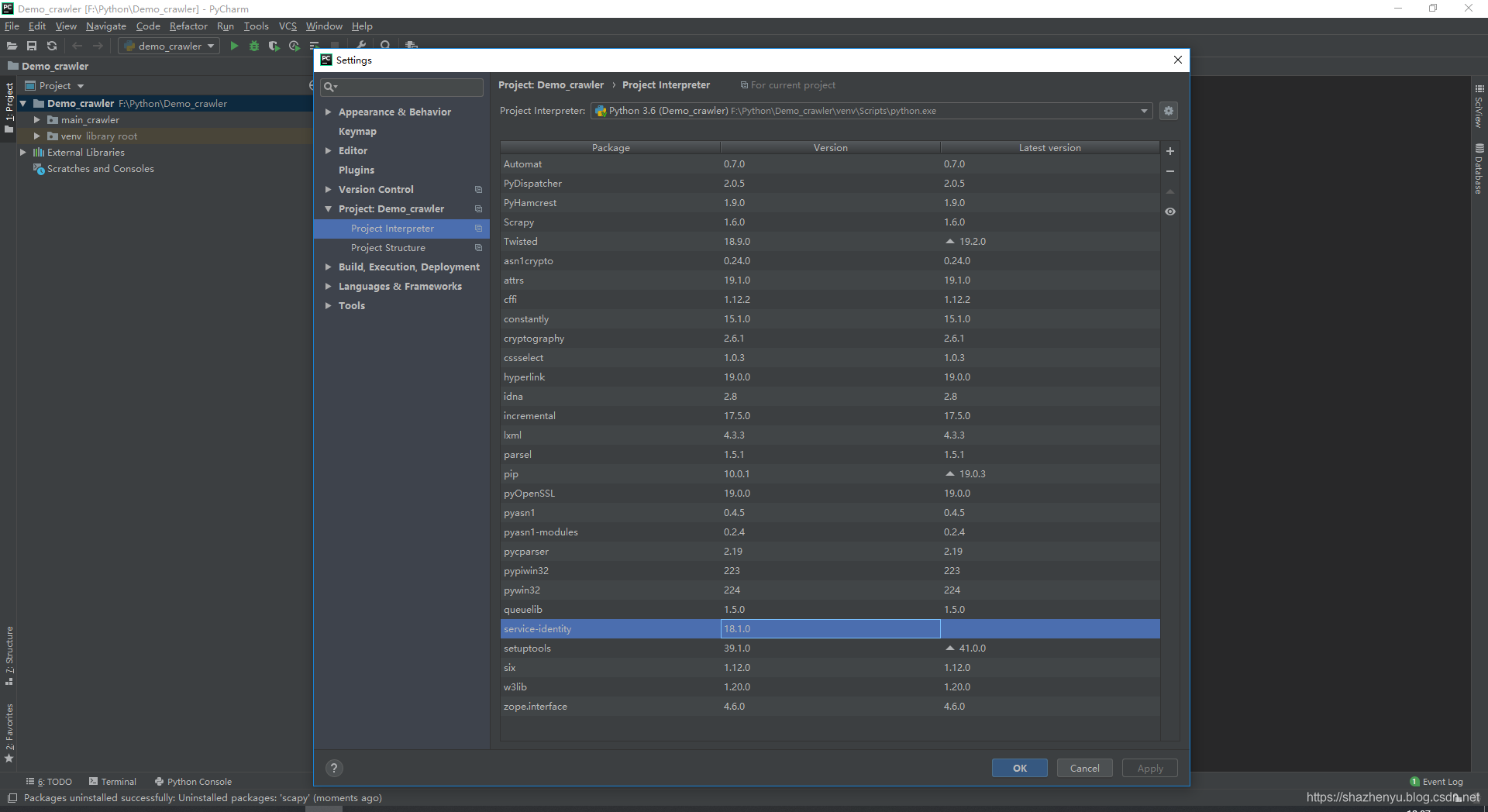Image resolution: width=1488 pixels, height=812 pixels.
Task: Open the interpreter gear settings button
Action: click(x=1169, y=111)
